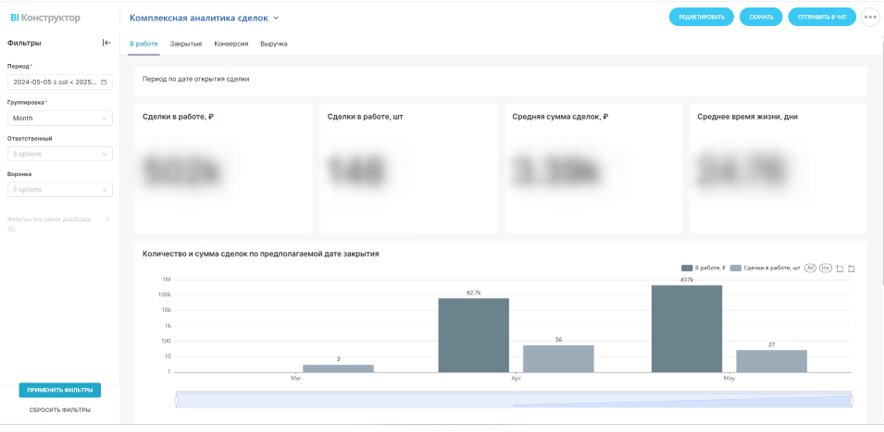Open the Ответственный 8 options dropdown
Screen dimensions: 884x432
point(60,154)
